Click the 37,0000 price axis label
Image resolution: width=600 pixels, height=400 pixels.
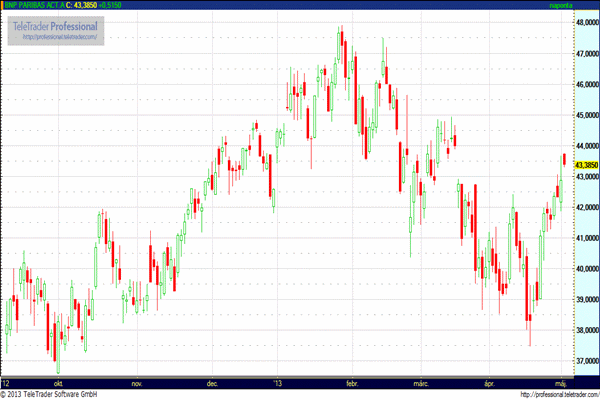tap(585, 361)
